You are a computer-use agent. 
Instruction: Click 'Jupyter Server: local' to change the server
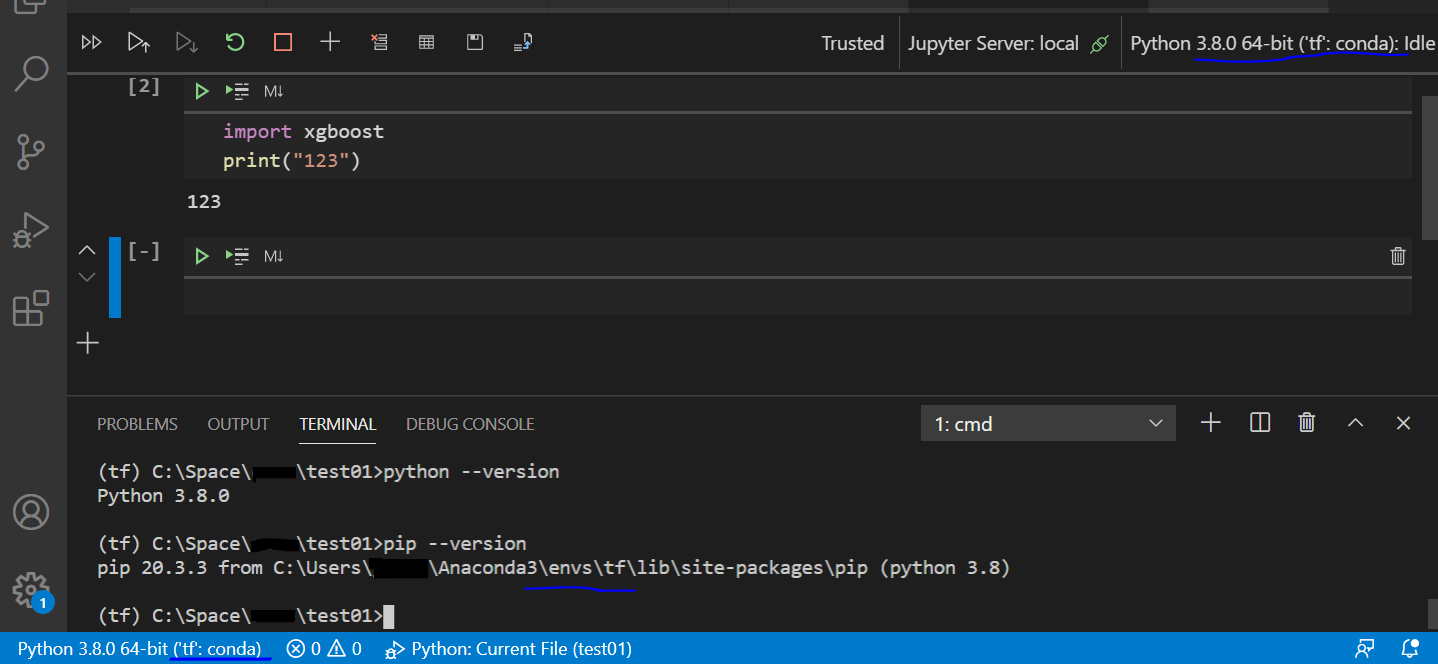coord(1008,43)
